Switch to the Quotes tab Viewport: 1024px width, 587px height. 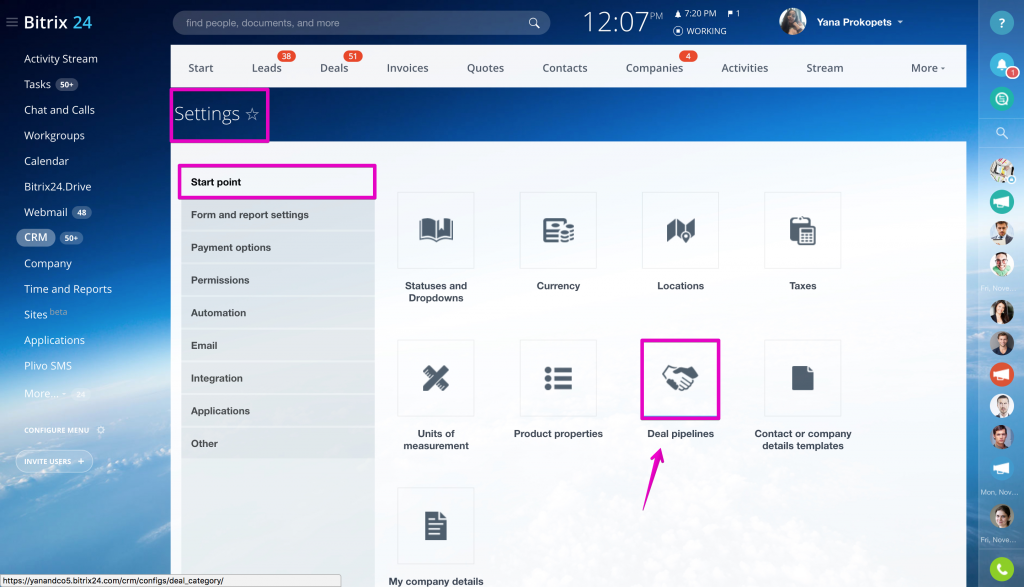485,68
